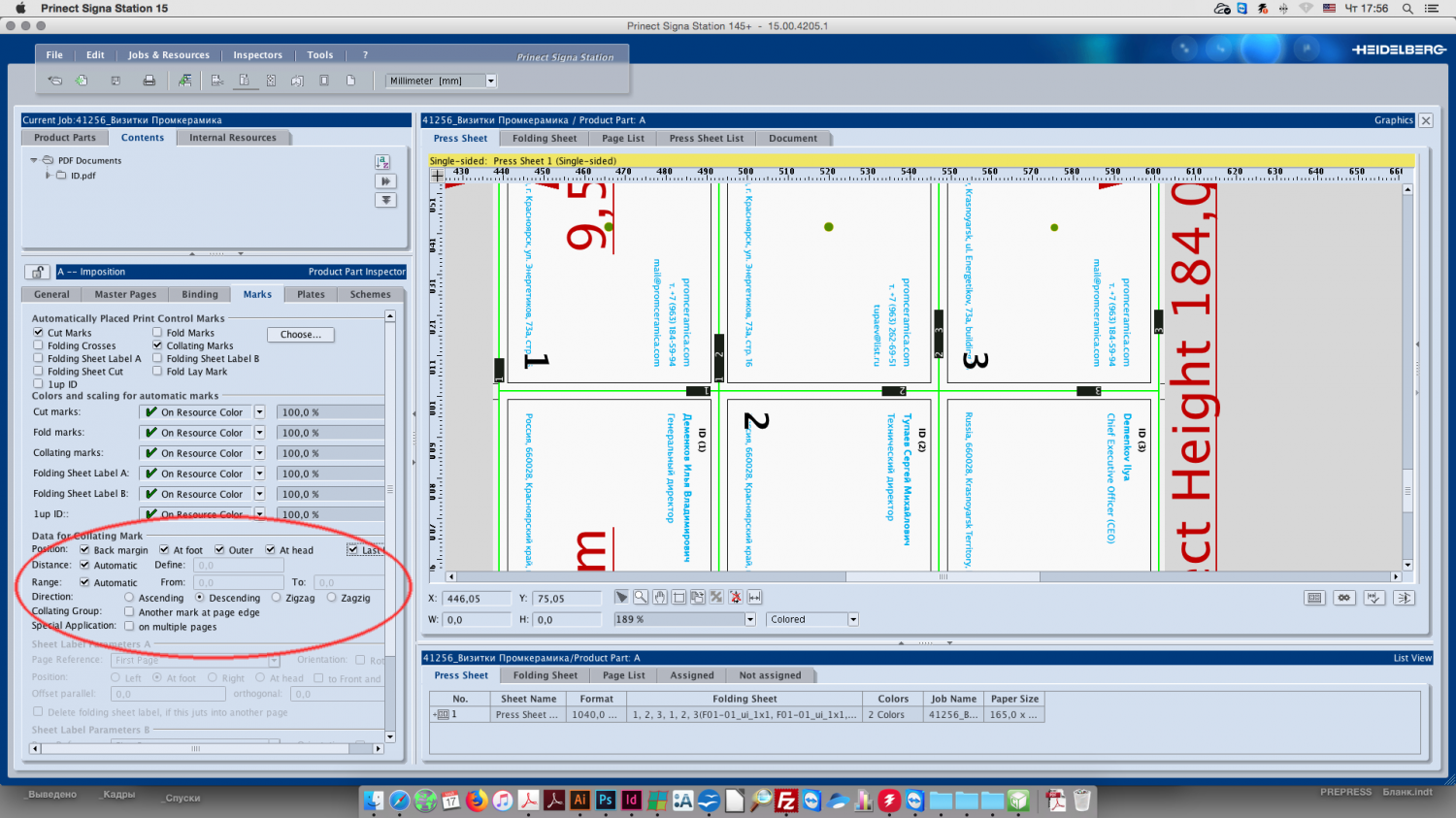The height and width of the screenshot is (818, 1456).
Task: Click the double down arrow button in Contents
Action: (x=385, y=200)
